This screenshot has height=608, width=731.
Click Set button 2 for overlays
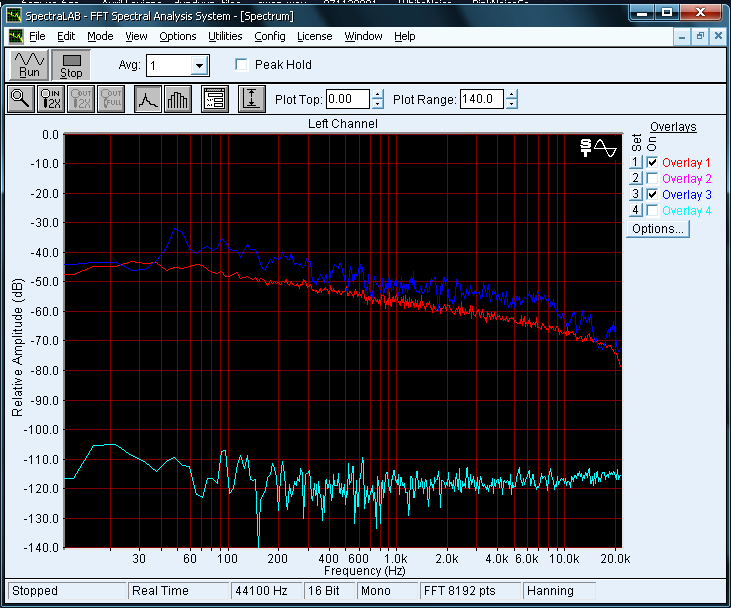click(635, 178)
